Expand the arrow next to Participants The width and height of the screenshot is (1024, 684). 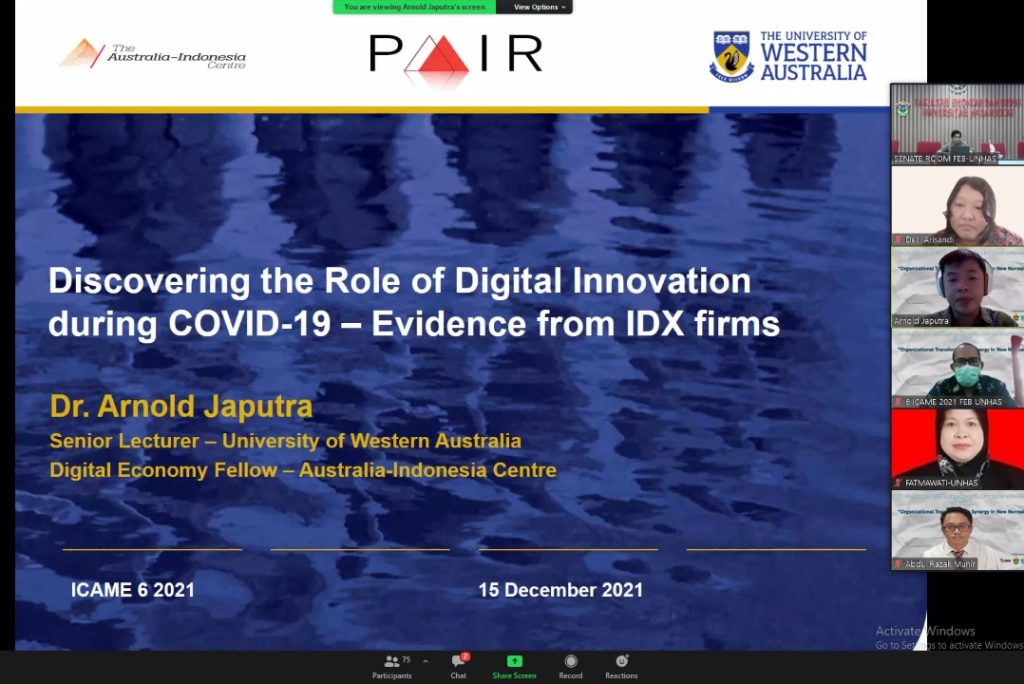click(x=425, y=661)
